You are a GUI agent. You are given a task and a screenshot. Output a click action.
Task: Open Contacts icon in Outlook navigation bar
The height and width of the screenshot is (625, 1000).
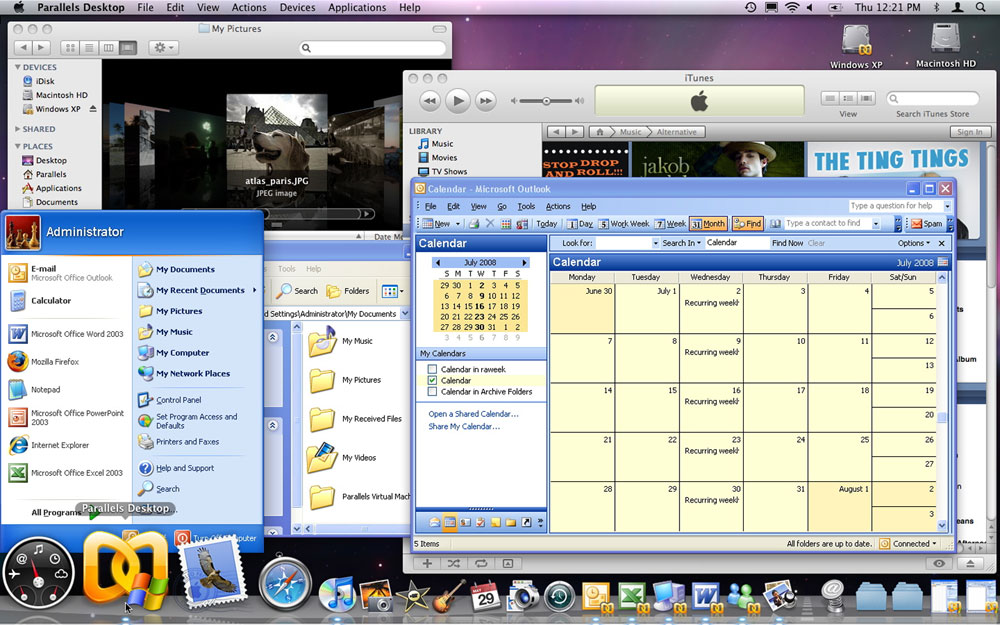465,522
